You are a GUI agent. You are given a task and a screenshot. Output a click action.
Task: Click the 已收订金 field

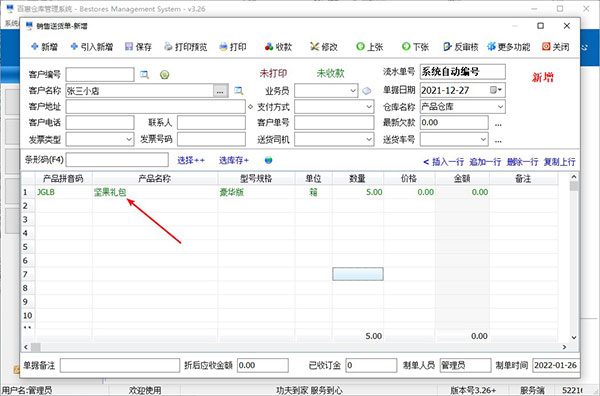click(x=371, y=365)
